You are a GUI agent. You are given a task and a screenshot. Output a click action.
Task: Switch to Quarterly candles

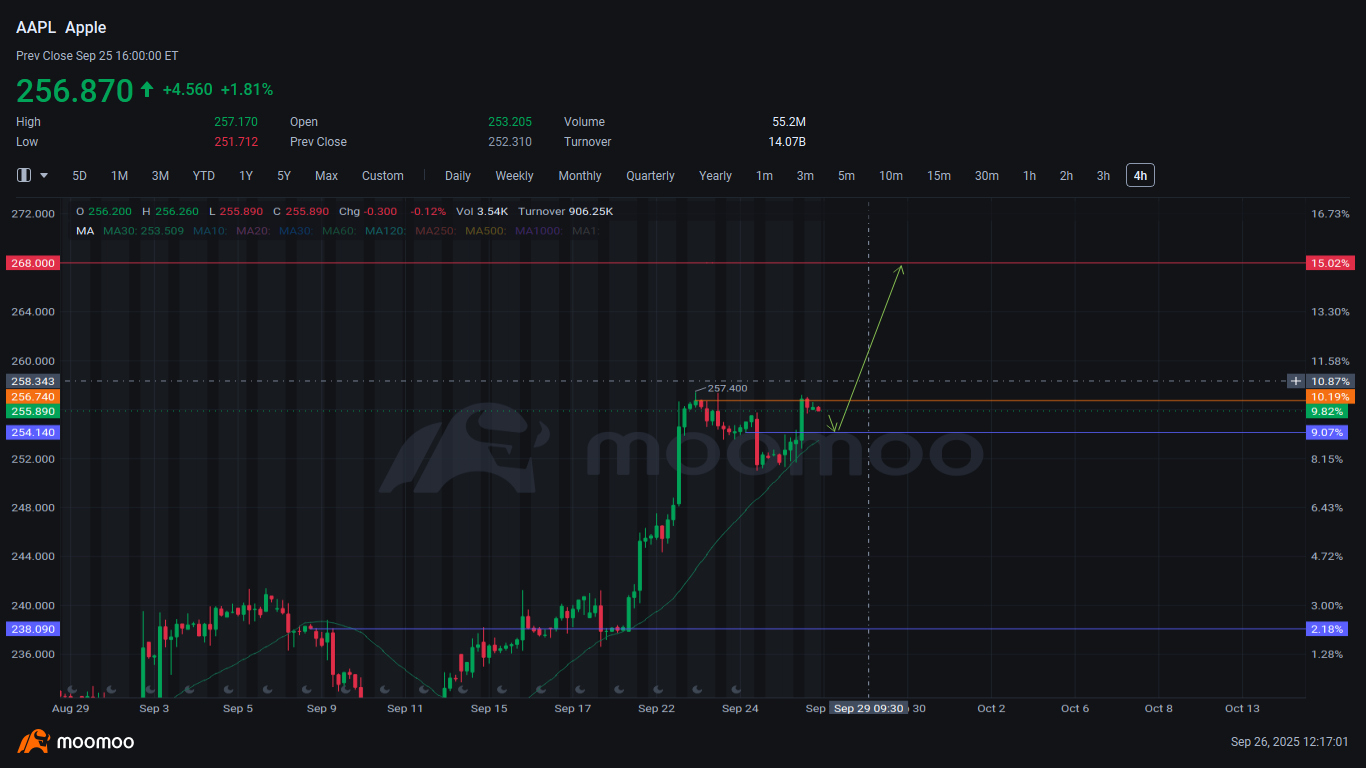pyautogui.click(x=651, y=176)
